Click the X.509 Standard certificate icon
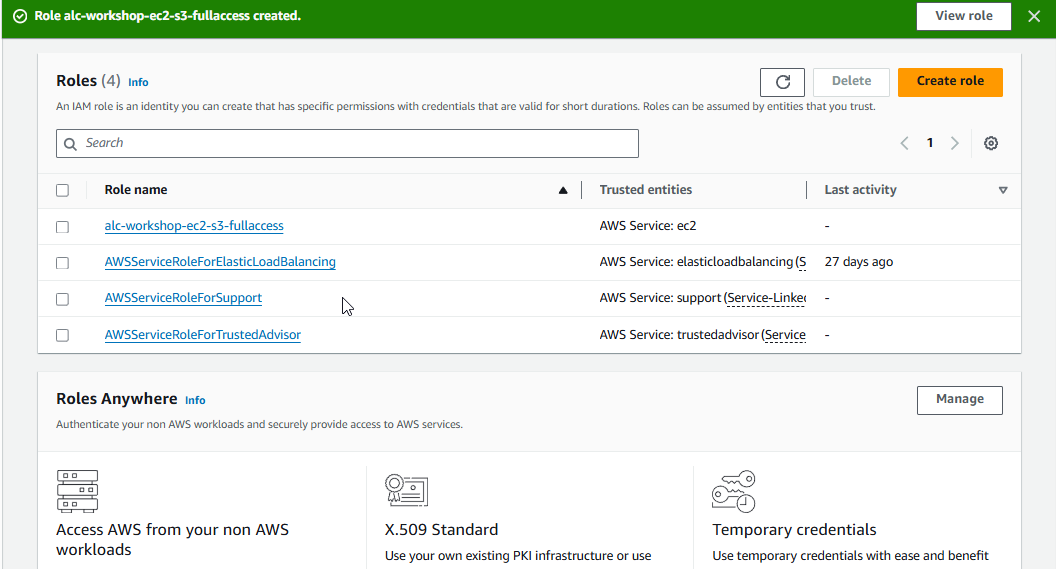The width and height of the screenshot is (1056, 569). [406, 490]
